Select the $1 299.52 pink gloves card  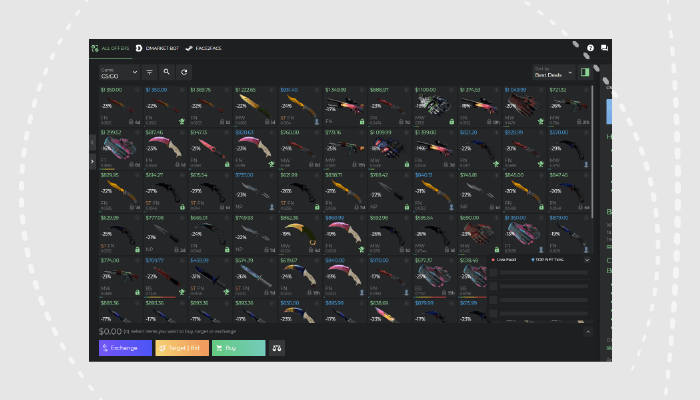[120, 149]
